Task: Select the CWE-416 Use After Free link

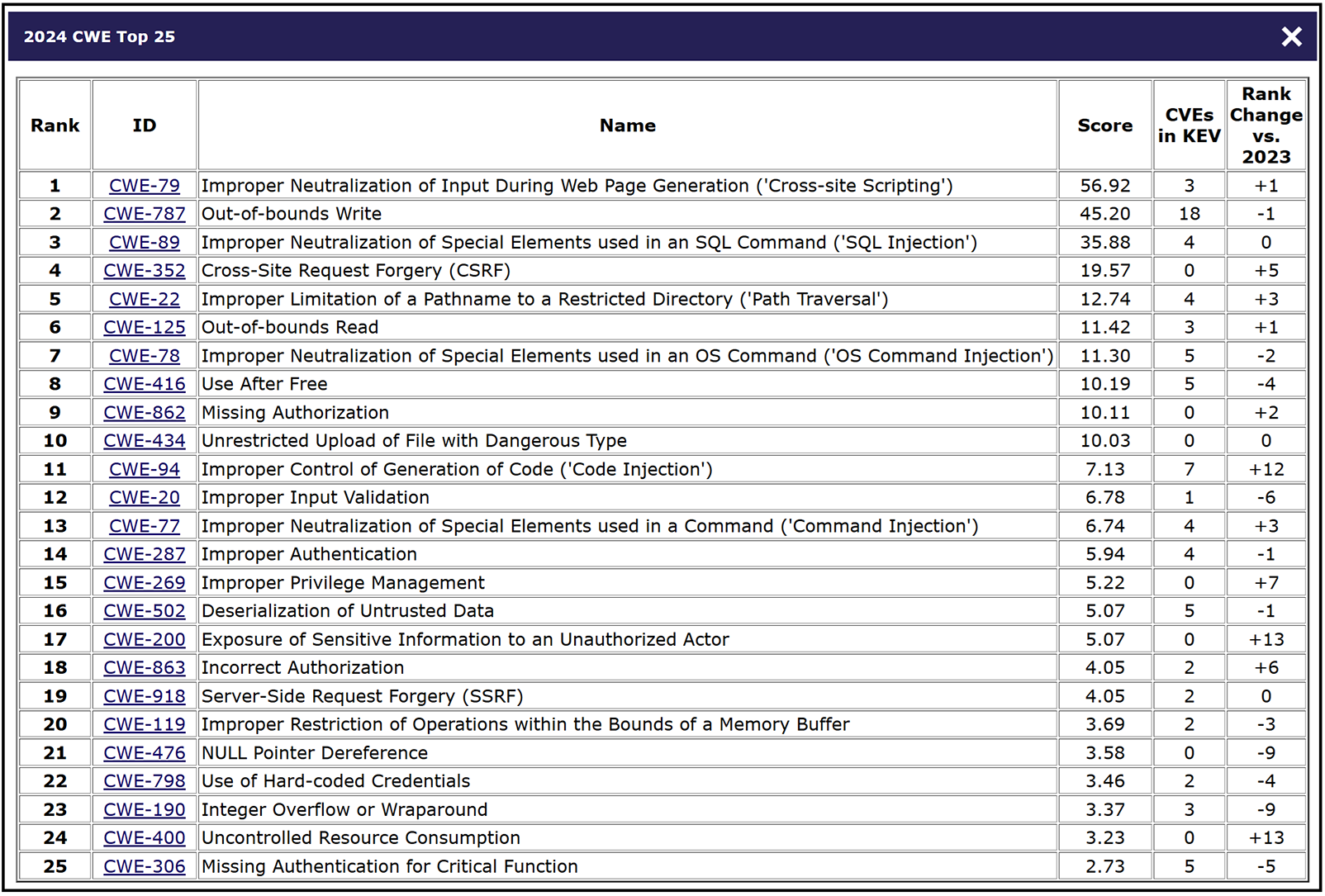Action: tap(145, 384)
